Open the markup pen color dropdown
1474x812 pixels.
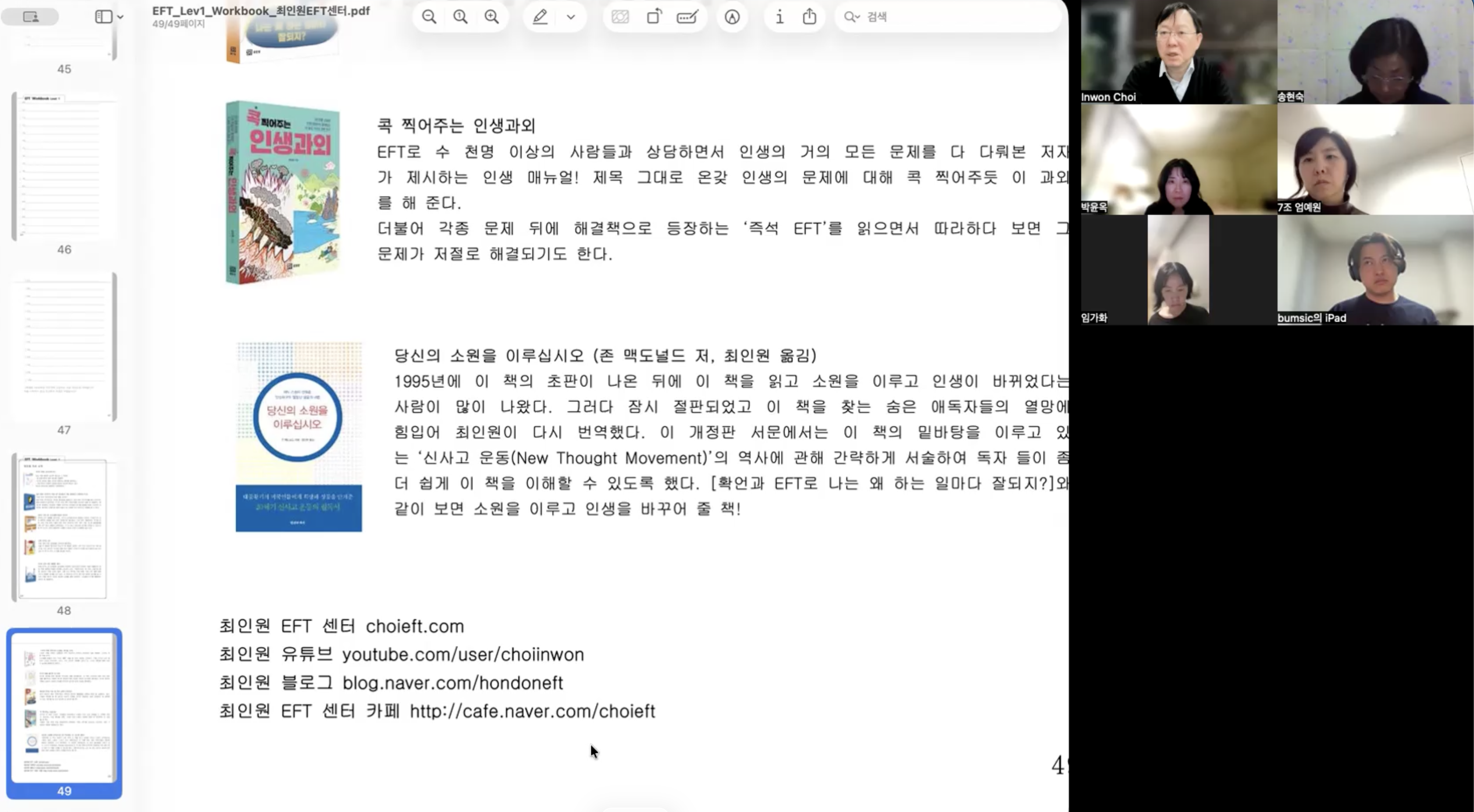(570, 17)
